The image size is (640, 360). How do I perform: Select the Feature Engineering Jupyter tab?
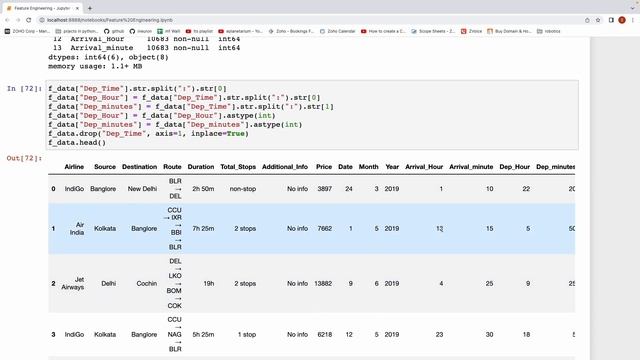(42, 8)
